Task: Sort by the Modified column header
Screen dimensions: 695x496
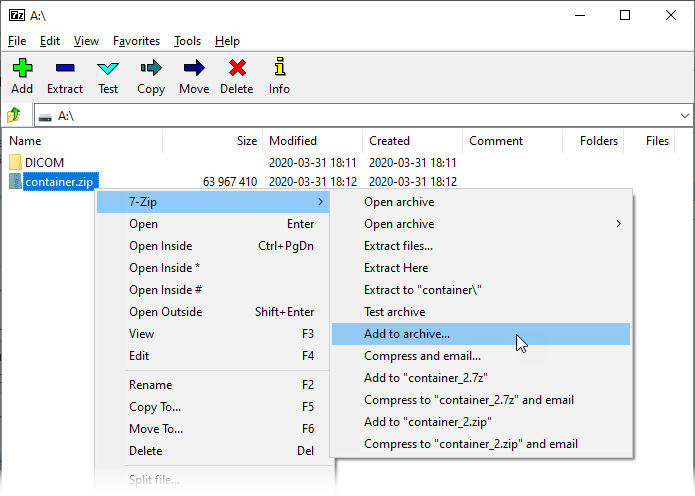Action: pos(312,141)
